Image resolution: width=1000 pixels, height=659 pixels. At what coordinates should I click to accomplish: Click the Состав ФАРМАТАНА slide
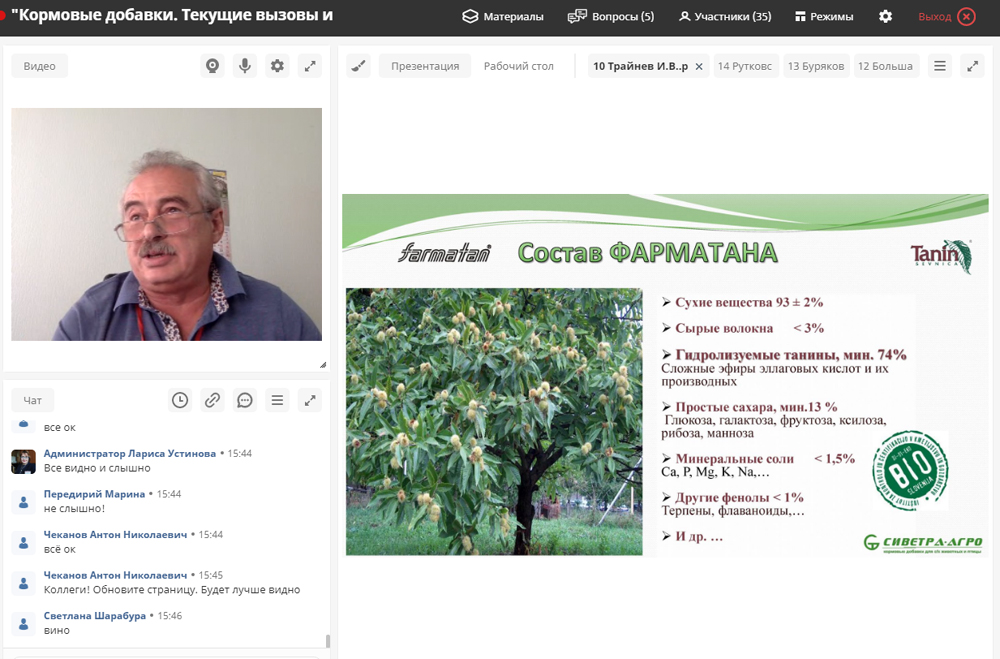click(665, 375)
